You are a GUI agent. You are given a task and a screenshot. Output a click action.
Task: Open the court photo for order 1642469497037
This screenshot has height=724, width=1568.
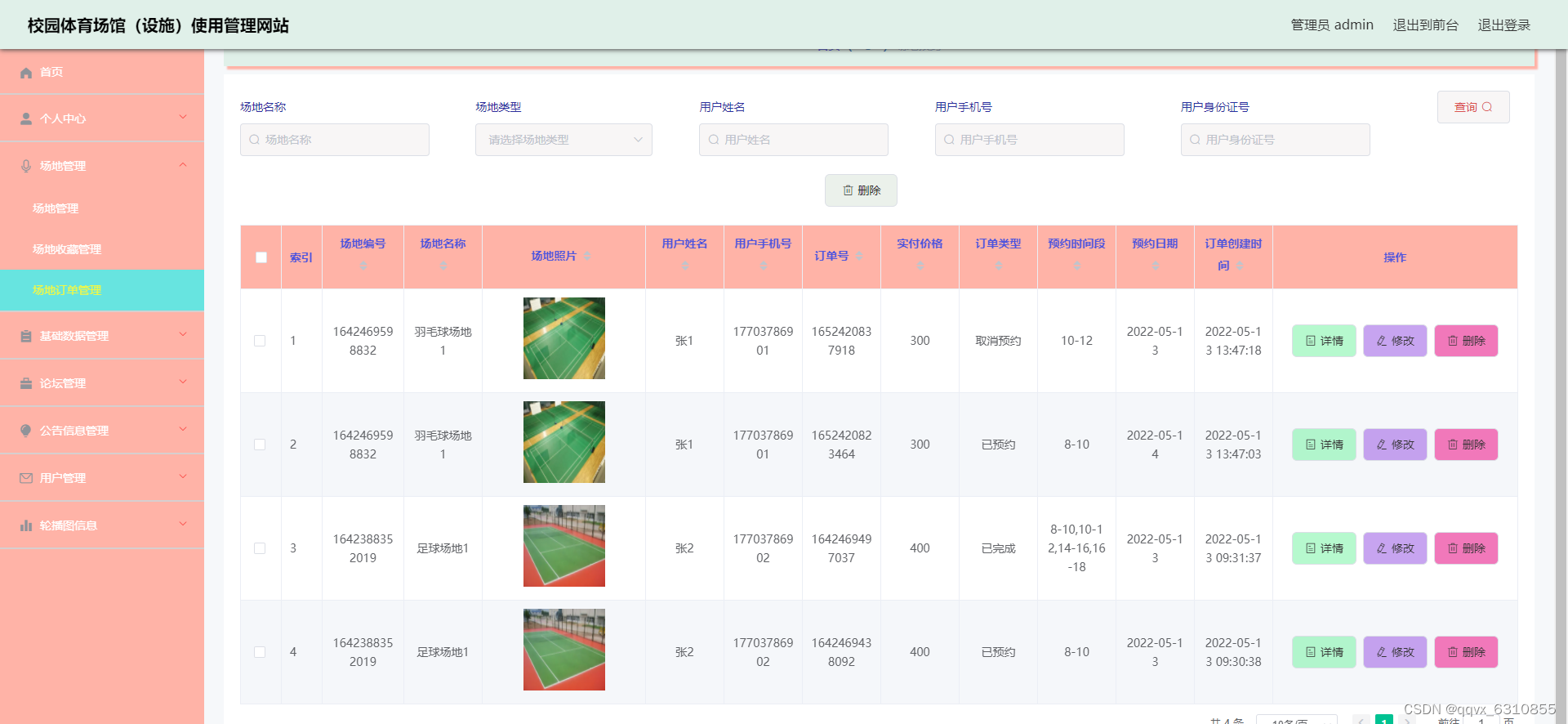(x=564, y=546)
